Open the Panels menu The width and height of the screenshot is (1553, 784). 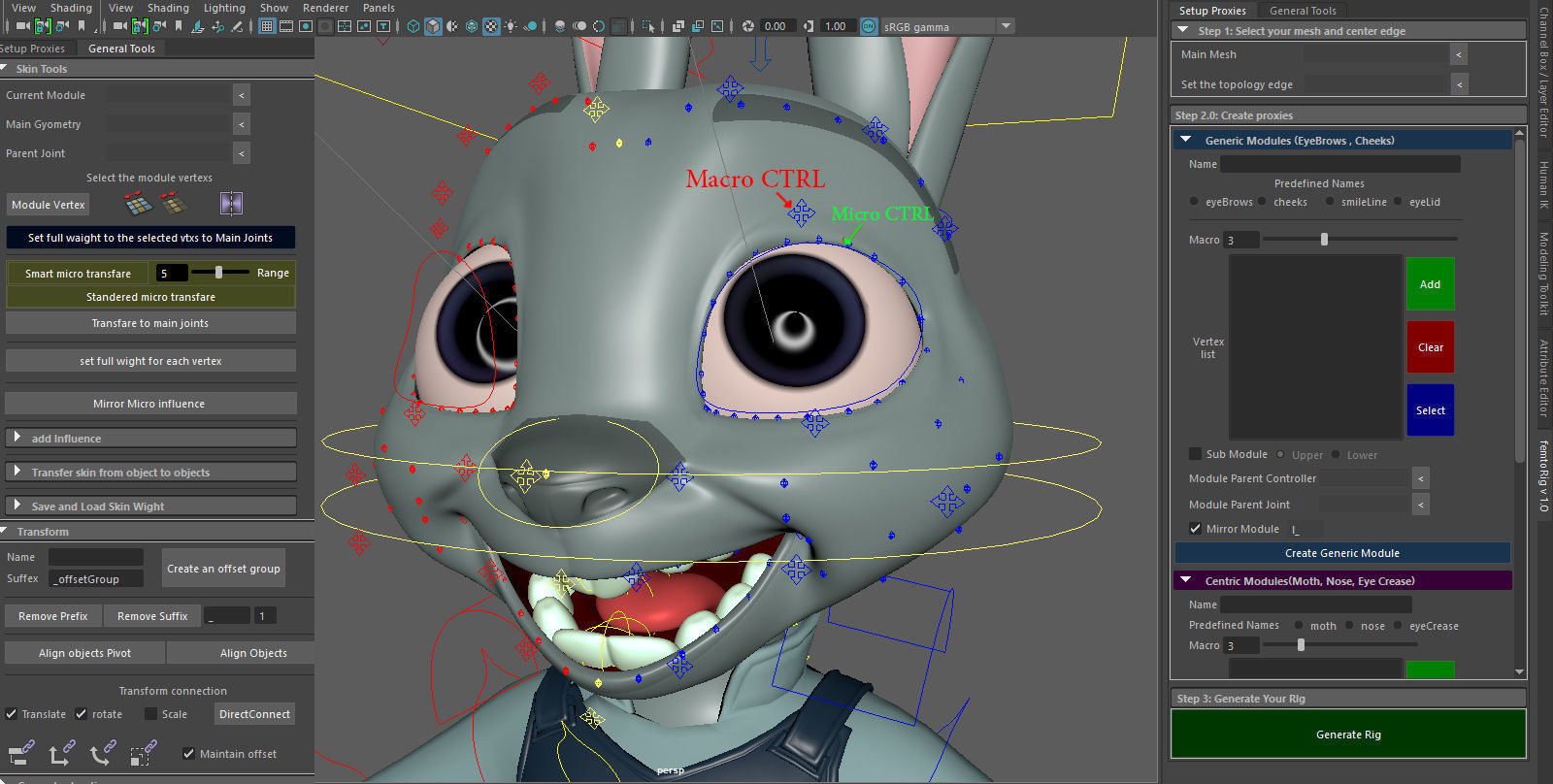tap(379, 8)
